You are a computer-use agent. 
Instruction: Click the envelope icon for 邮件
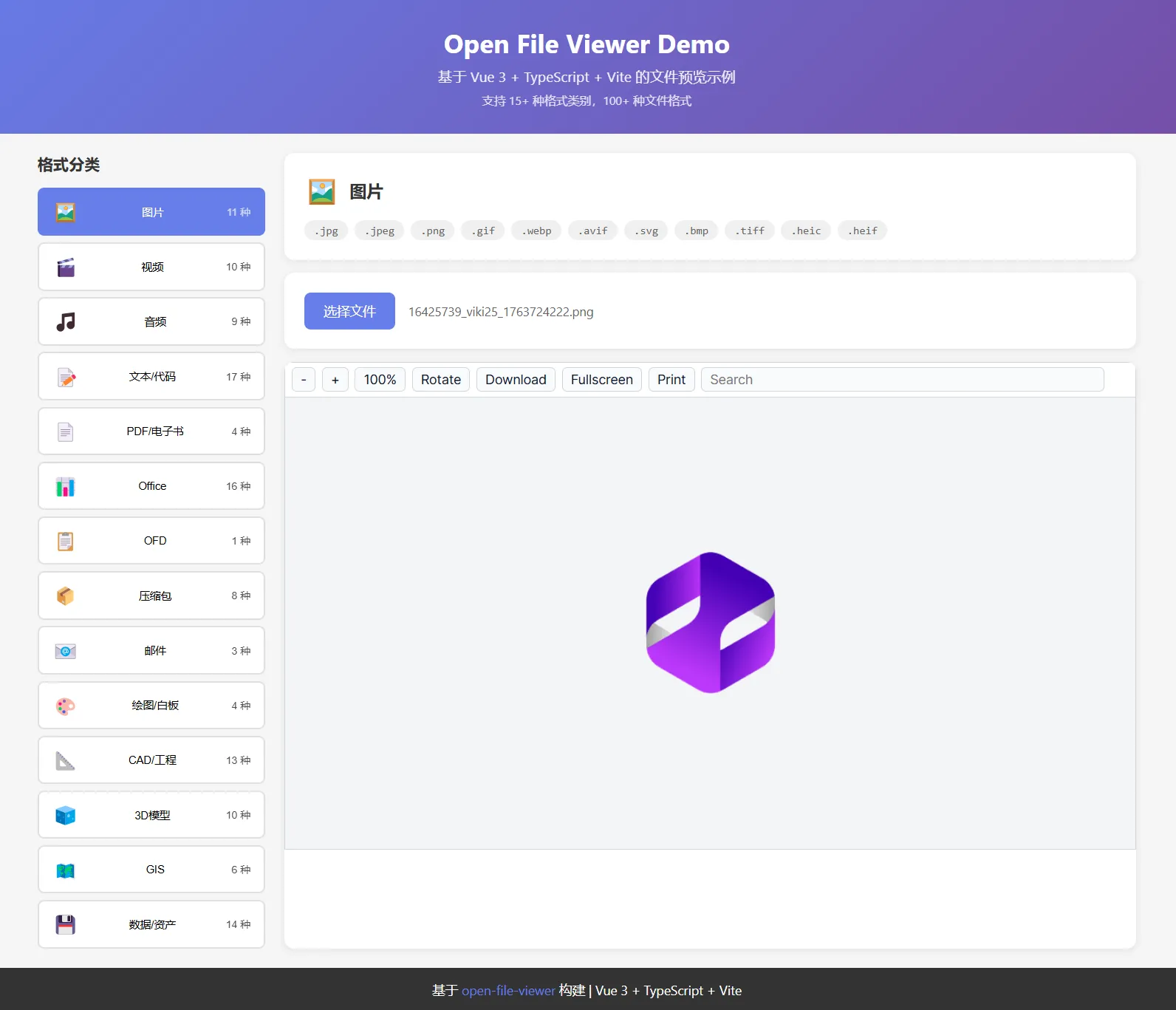(x=66, y=651)
